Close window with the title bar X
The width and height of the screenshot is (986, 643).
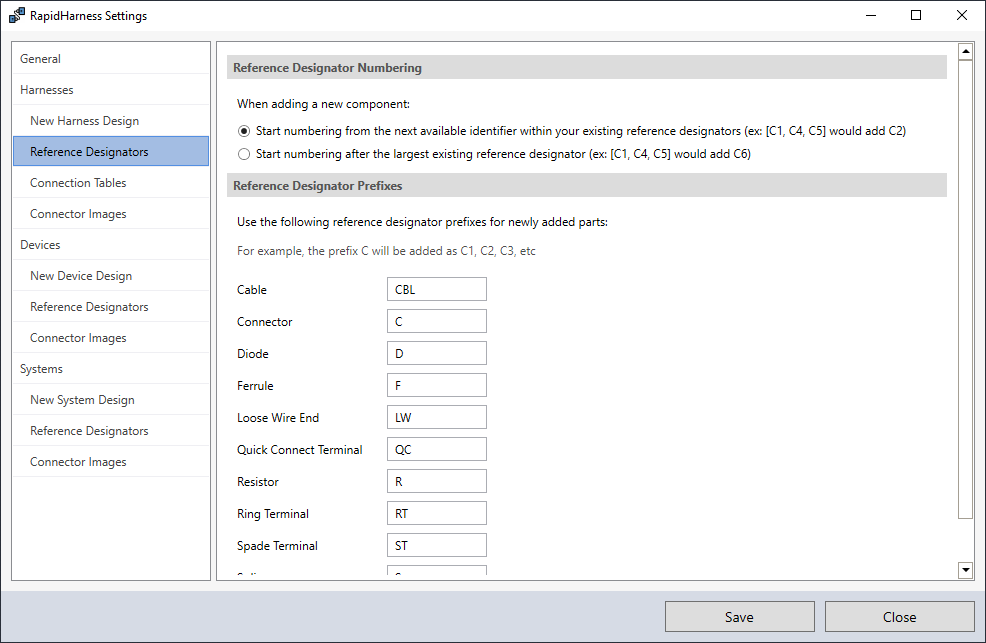[961, 15]
